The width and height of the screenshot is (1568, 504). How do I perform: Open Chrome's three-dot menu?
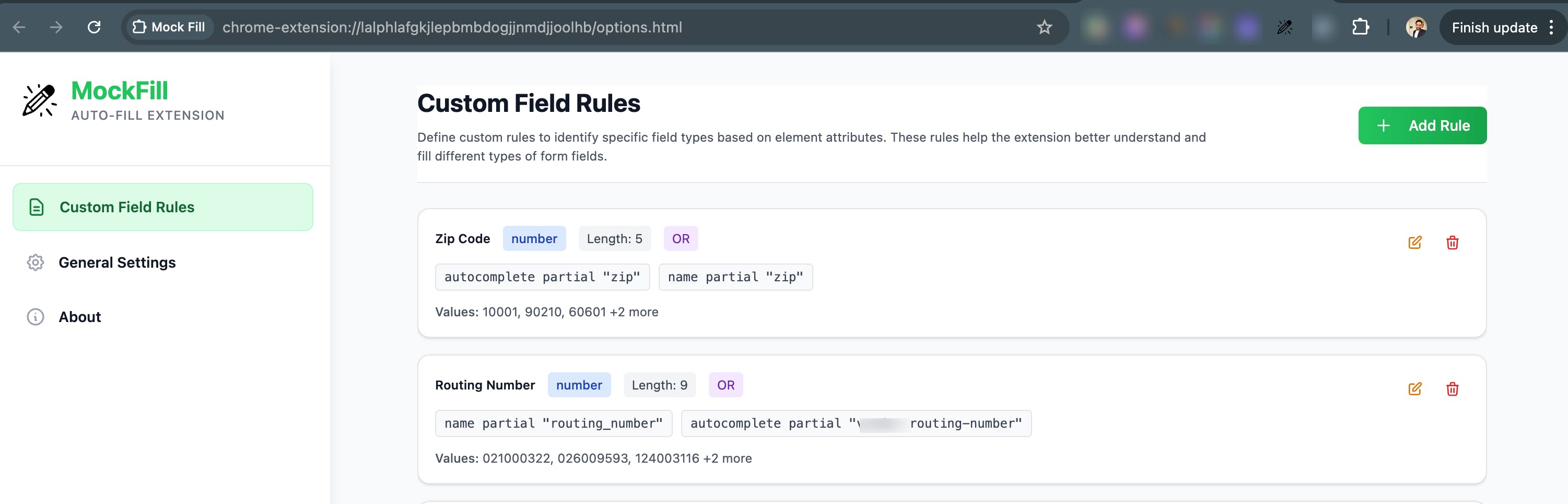point(1551,27)
